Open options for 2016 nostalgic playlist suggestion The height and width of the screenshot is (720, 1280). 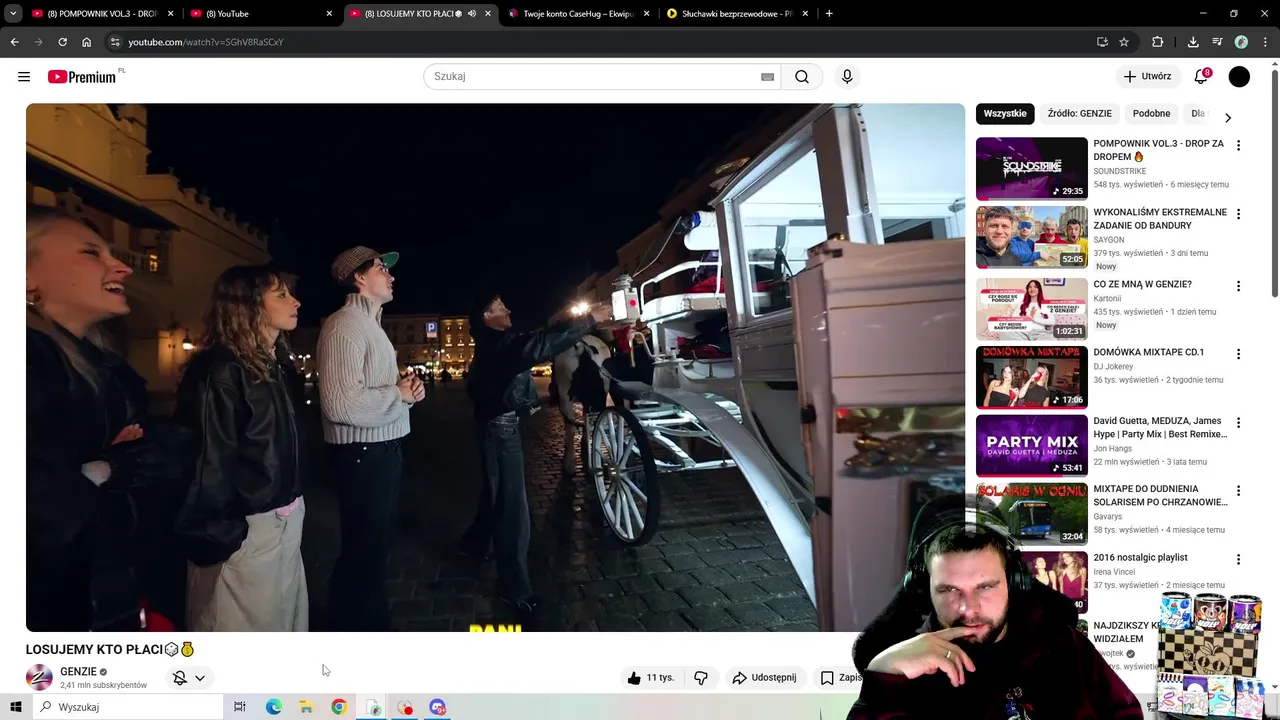point(1238,559)
